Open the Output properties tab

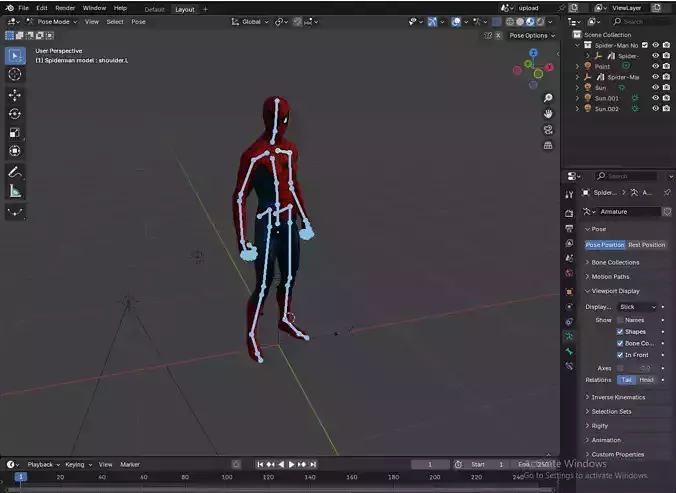pos(569,228)
